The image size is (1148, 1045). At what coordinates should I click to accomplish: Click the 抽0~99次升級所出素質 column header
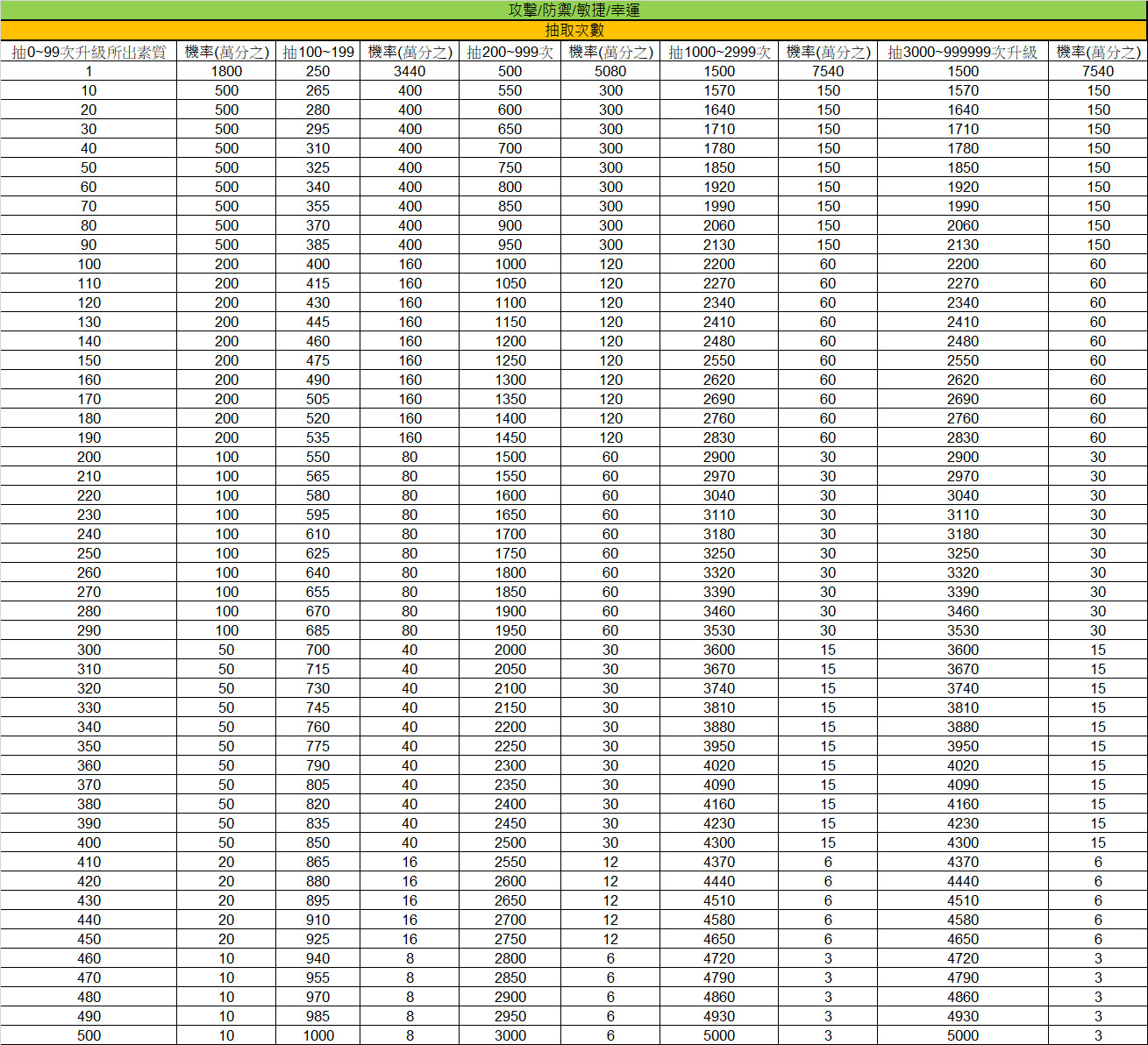coord(89,52)
